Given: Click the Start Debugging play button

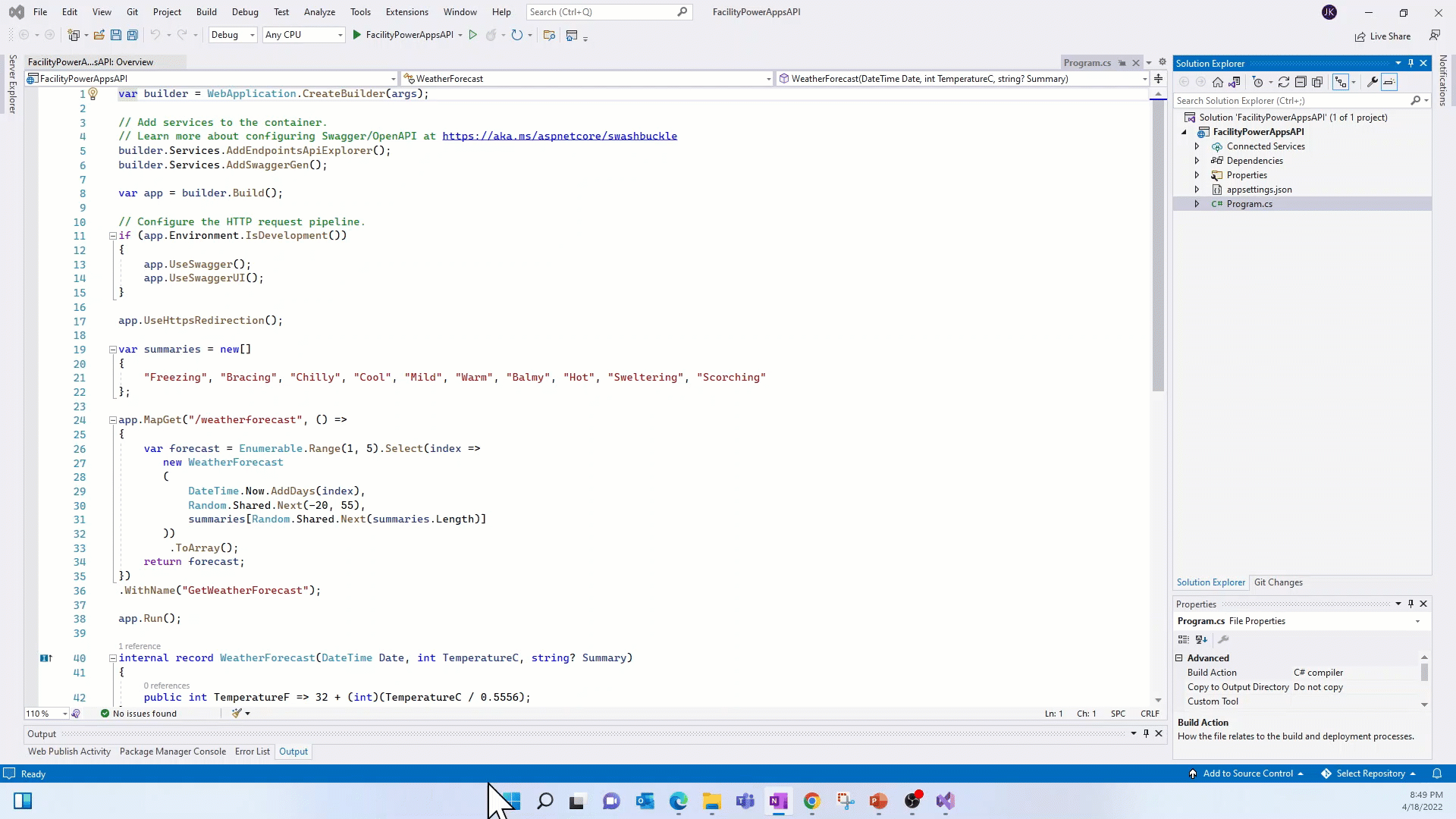Looking at the screenshot, I should click(357, 35).
